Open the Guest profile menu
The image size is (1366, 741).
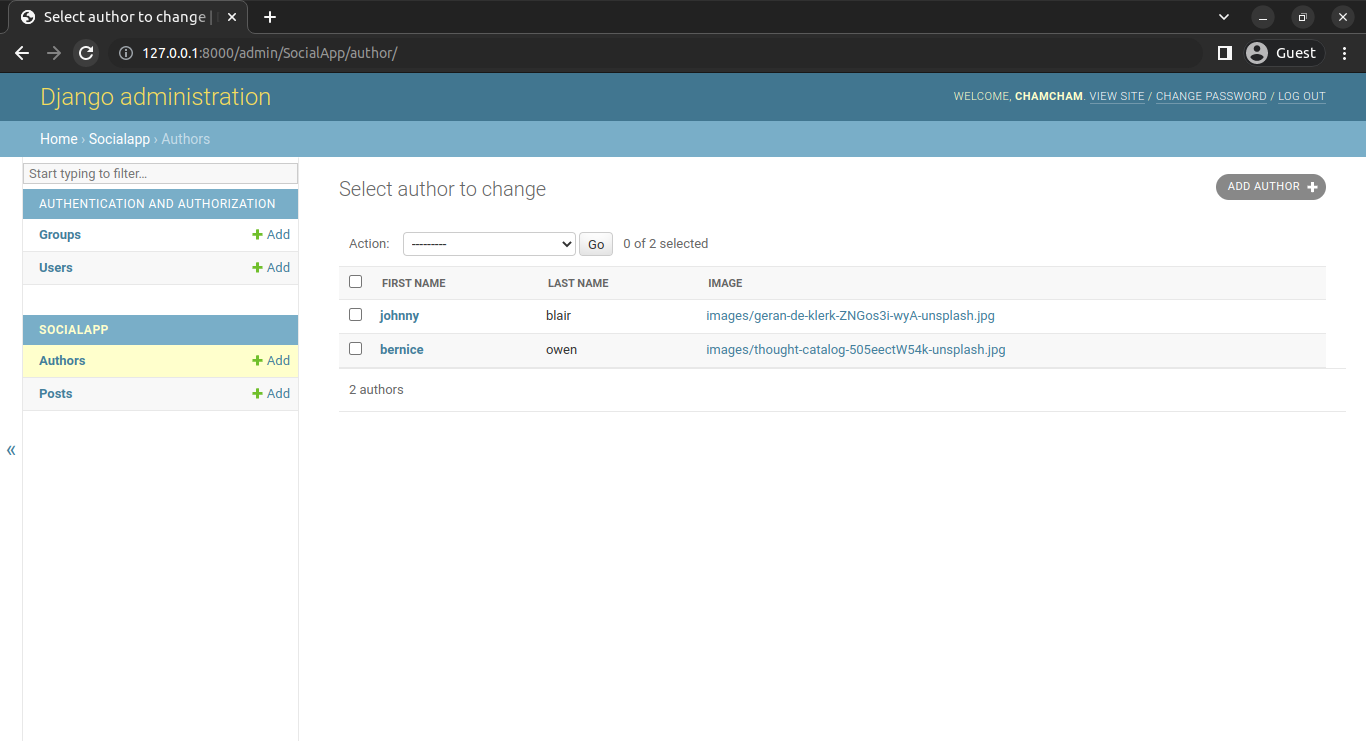[1283, 53]
